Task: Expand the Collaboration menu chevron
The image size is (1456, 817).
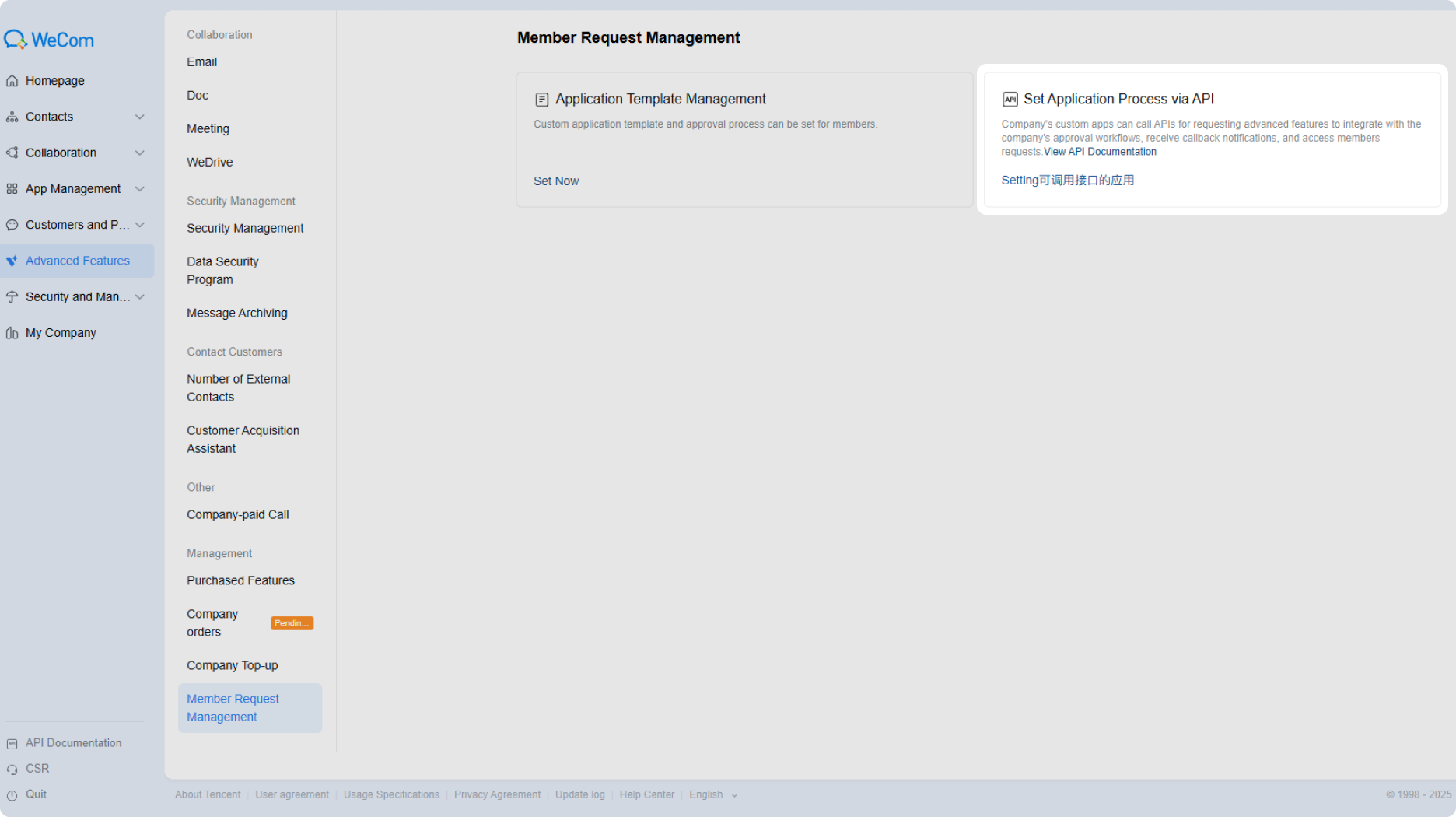Action: point(140,153)
